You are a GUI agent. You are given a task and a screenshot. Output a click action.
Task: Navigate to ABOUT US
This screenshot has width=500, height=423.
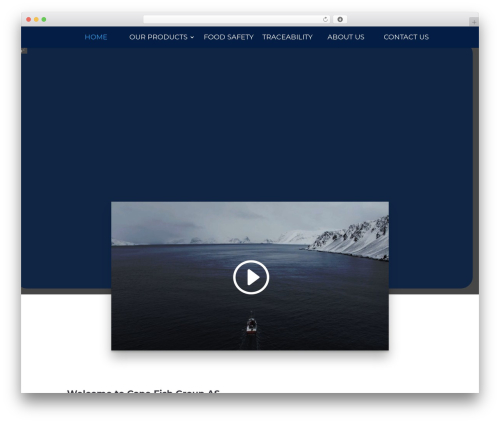pyautogui.click(x=346, y=37)
